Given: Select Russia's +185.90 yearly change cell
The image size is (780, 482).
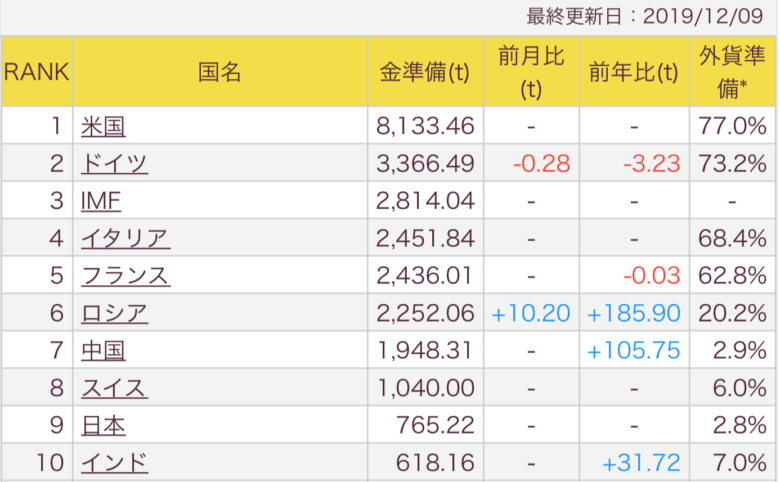Looking at the screenshot, I should 634,313.
